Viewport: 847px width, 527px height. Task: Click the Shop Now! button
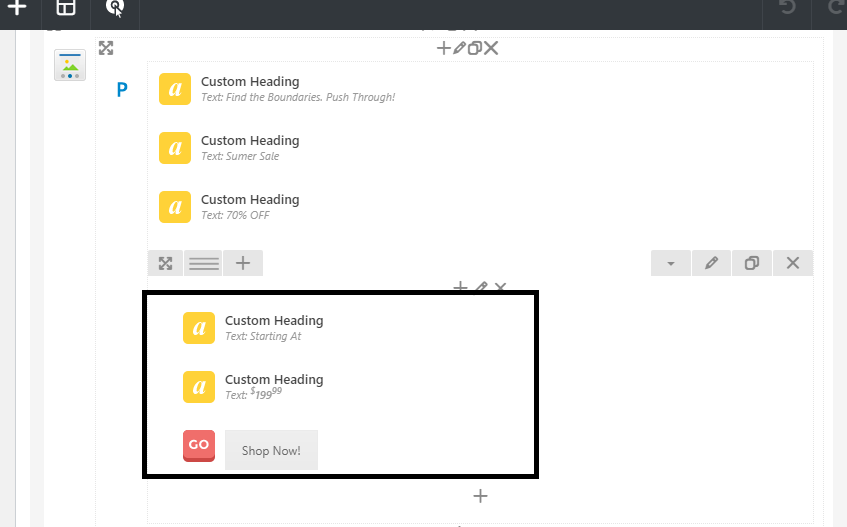[271, 450]
